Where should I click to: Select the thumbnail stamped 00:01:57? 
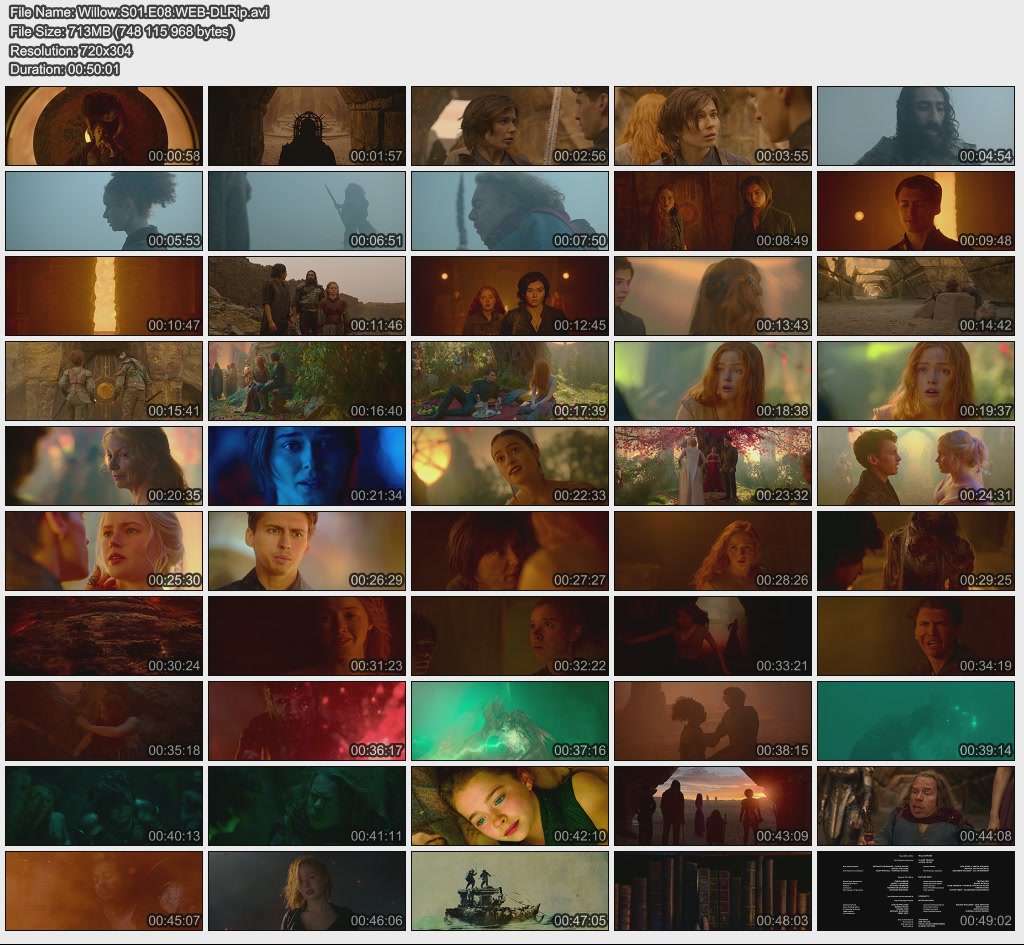(x=307, y=125)
